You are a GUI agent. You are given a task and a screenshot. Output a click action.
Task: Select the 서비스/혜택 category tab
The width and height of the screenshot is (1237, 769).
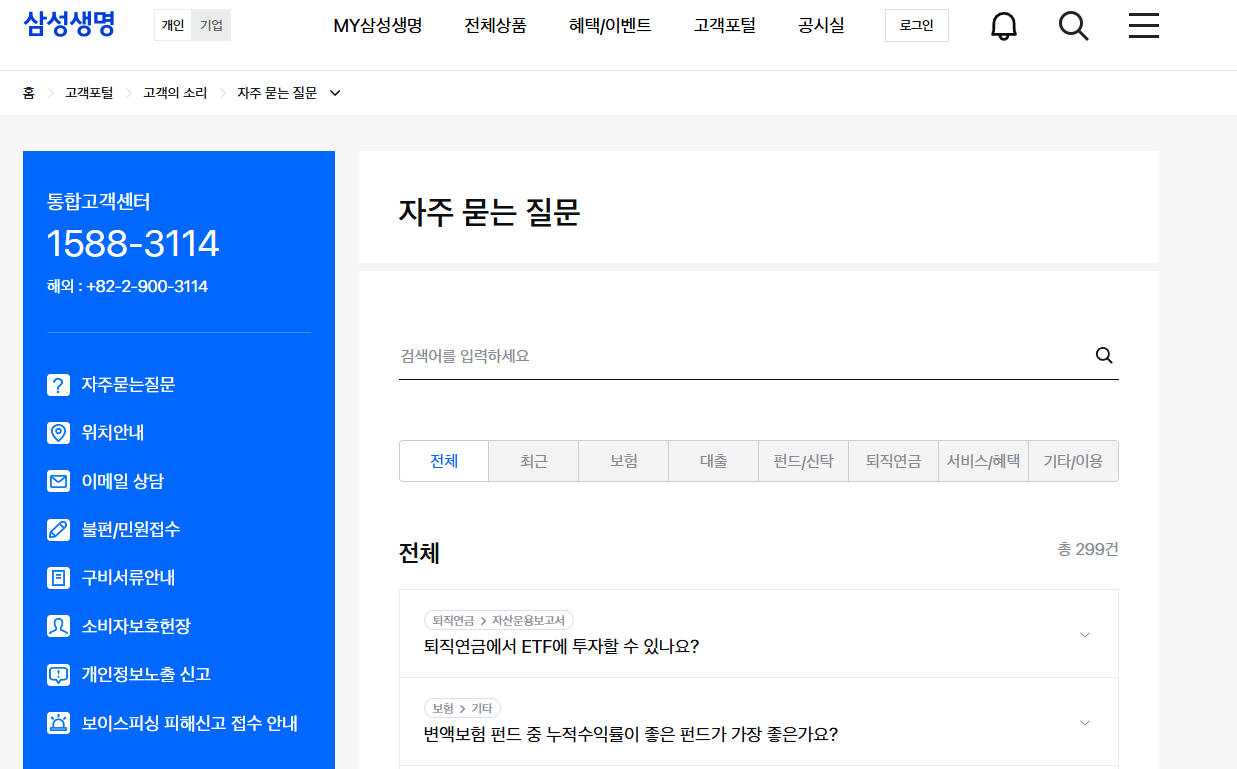(x=984, y=461)
